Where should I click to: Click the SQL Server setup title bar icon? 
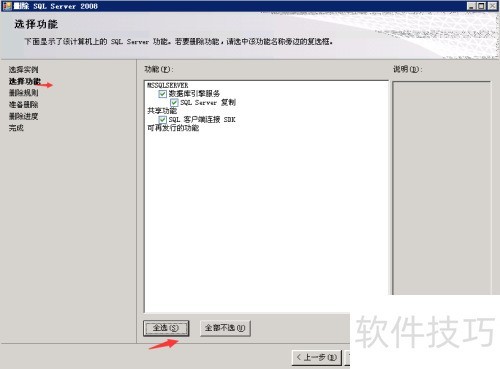pos(7,6)
